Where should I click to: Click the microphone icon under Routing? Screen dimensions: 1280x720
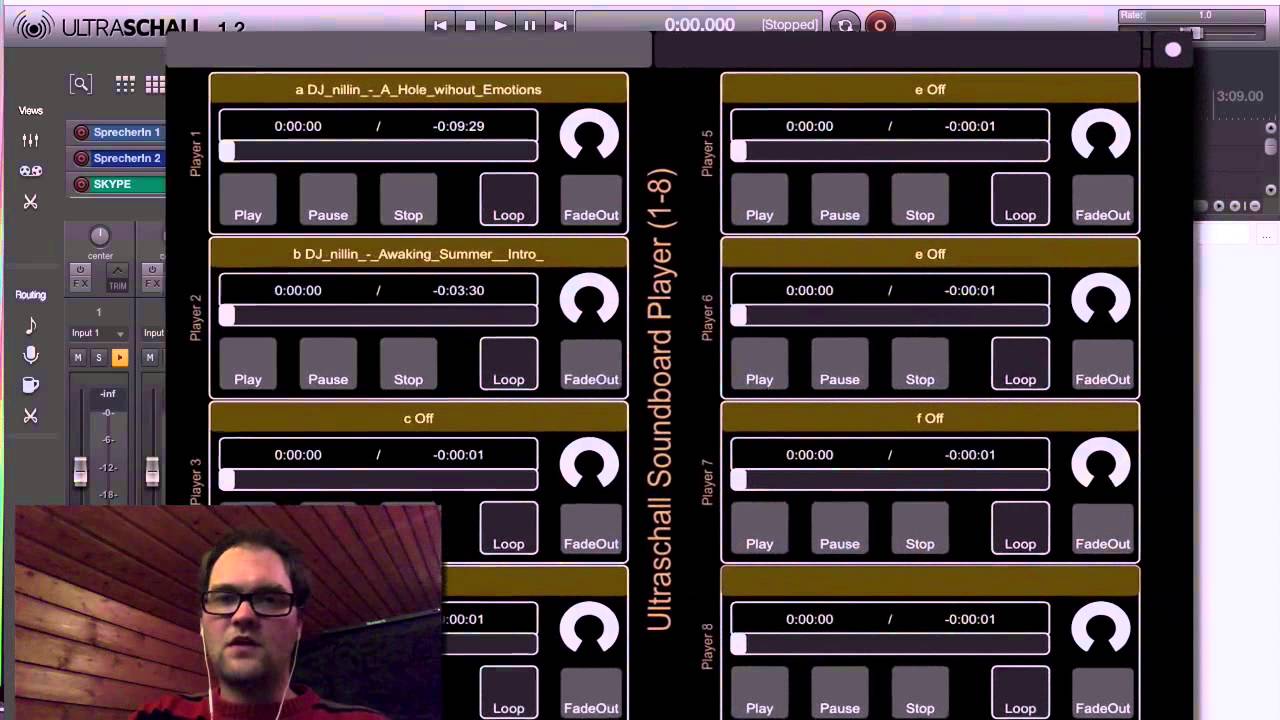pos(30,355)
